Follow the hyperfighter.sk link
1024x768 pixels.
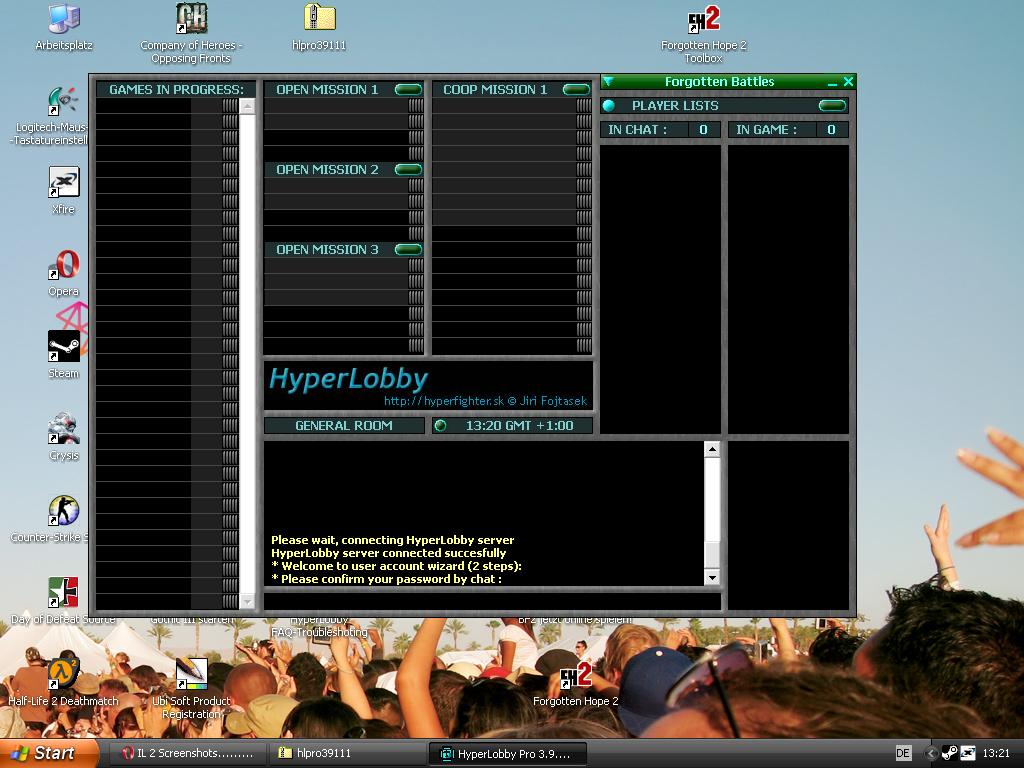(444, 401)
